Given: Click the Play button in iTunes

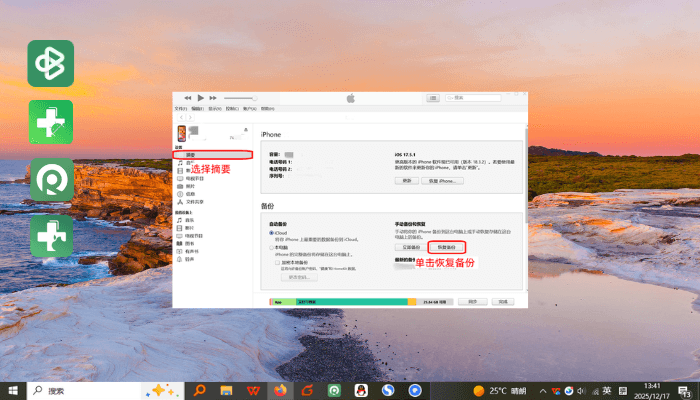Looking at the screenshot, I should (x=200, y=98).
